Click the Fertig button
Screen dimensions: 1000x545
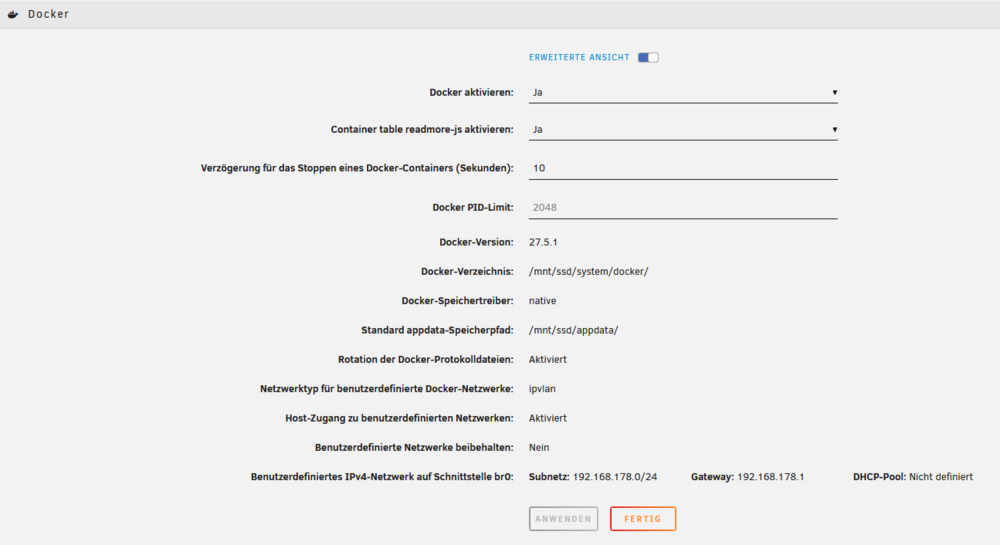(643, 519)
